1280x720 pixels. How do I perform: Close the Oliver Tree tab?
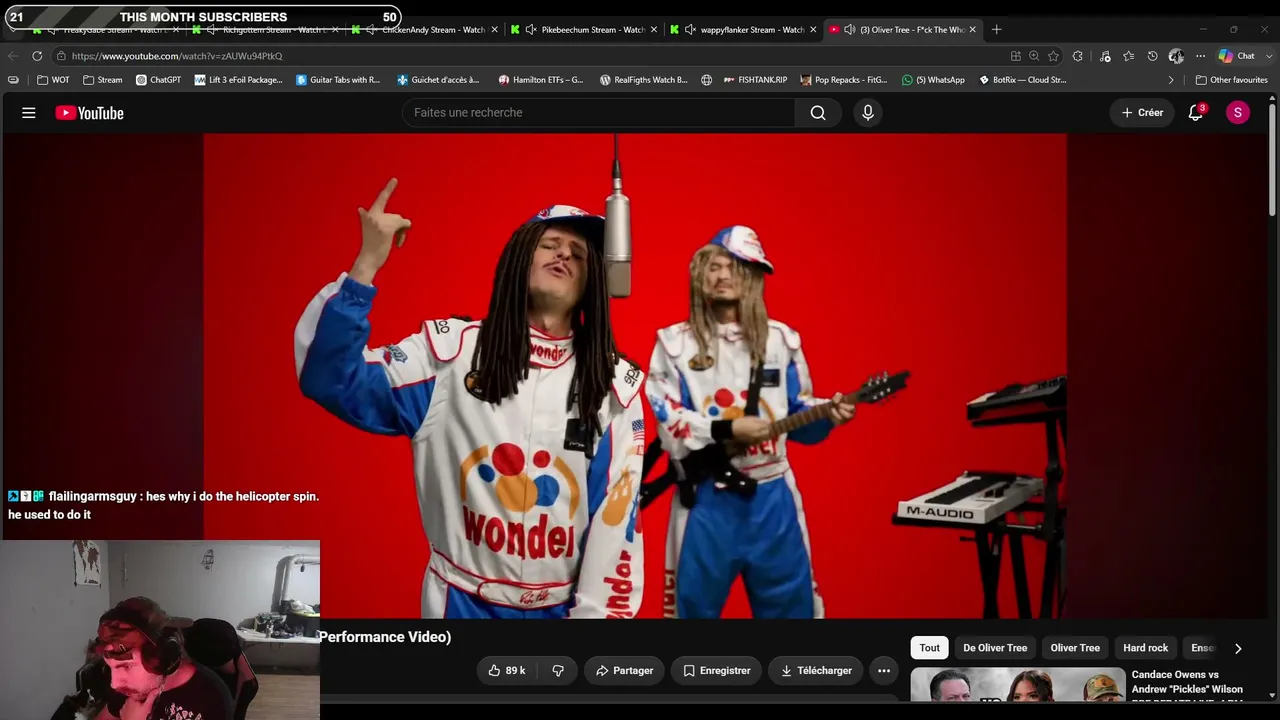coord(972,30)
